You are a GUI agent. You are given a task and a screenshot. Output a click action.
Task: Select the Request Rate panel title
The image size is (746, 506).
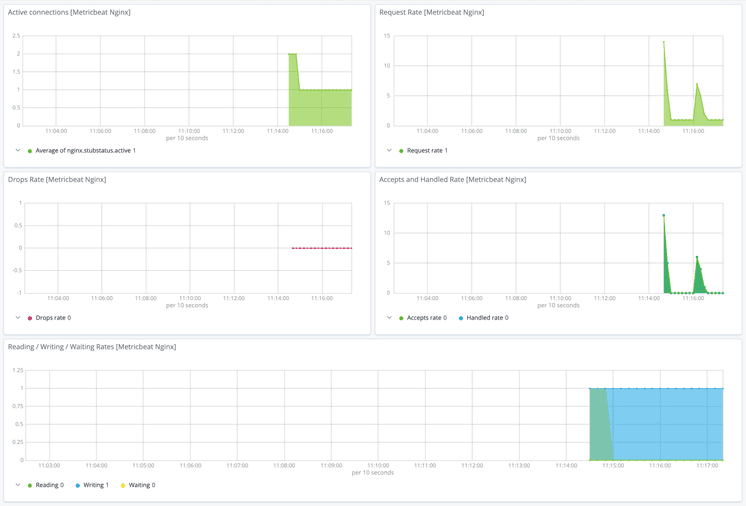[431, 12]
